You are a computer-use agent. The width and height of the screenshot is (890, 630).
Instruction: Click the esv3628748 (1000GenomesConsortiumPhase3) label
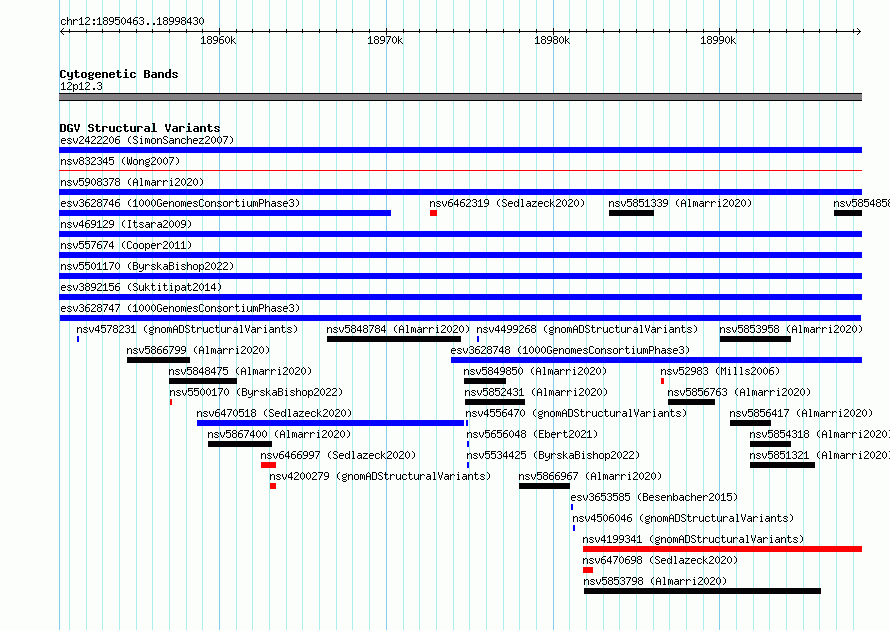coord(570,350)
